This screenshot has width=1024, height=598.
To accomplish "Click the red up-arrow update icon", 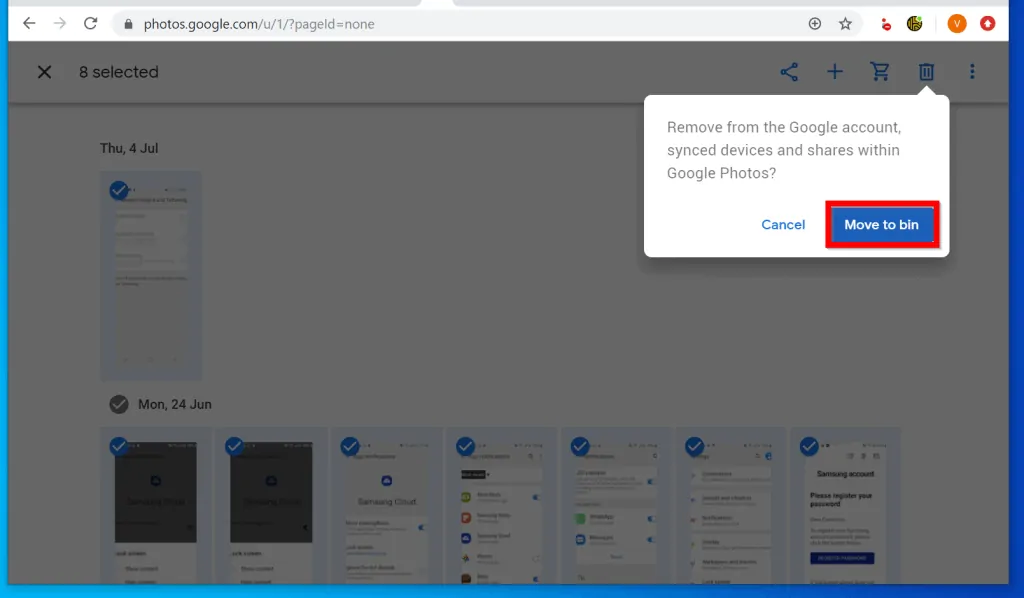I will [x=988, y=23].
